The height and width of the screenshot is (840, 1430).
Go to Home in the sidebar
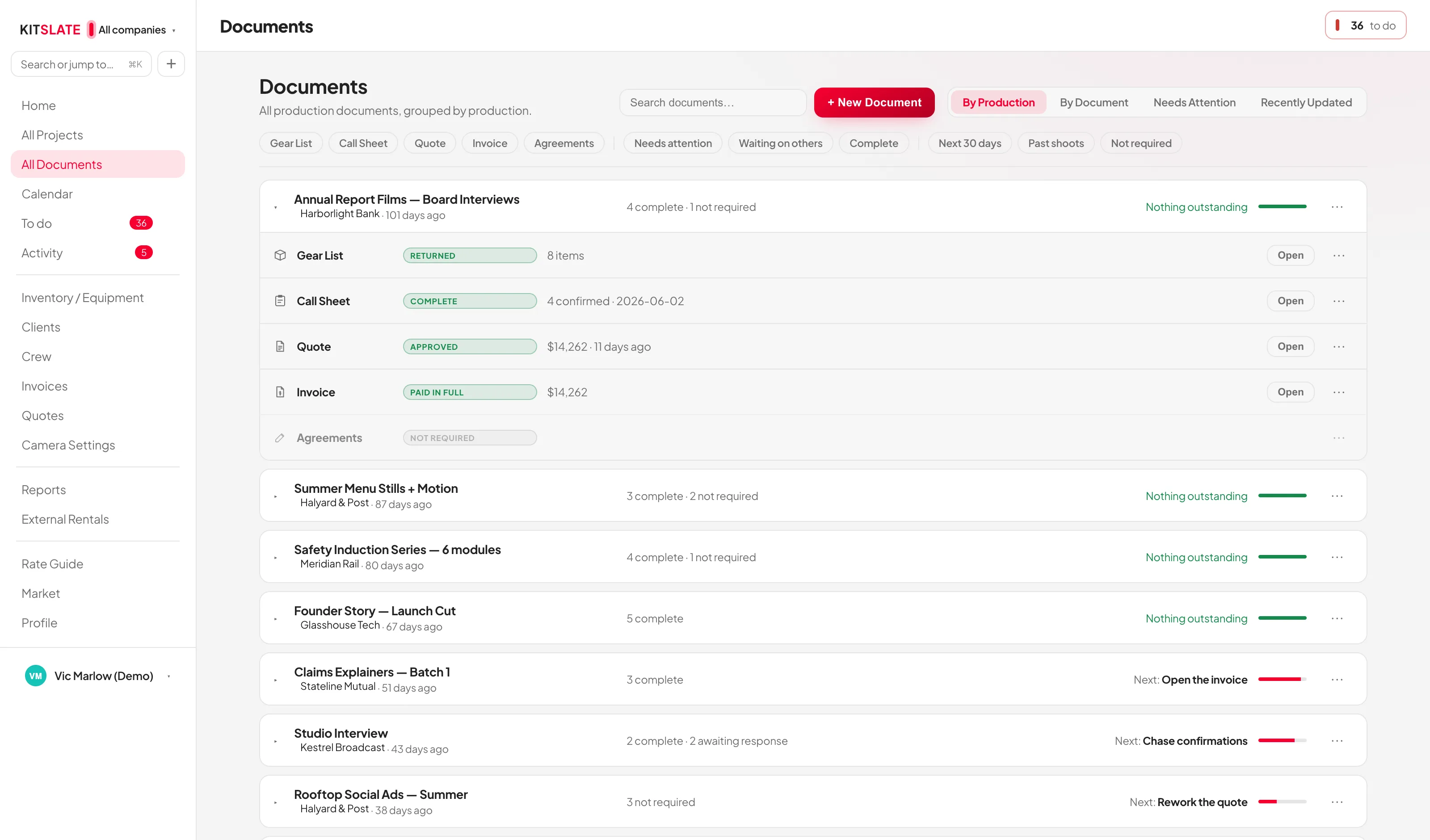97,105
